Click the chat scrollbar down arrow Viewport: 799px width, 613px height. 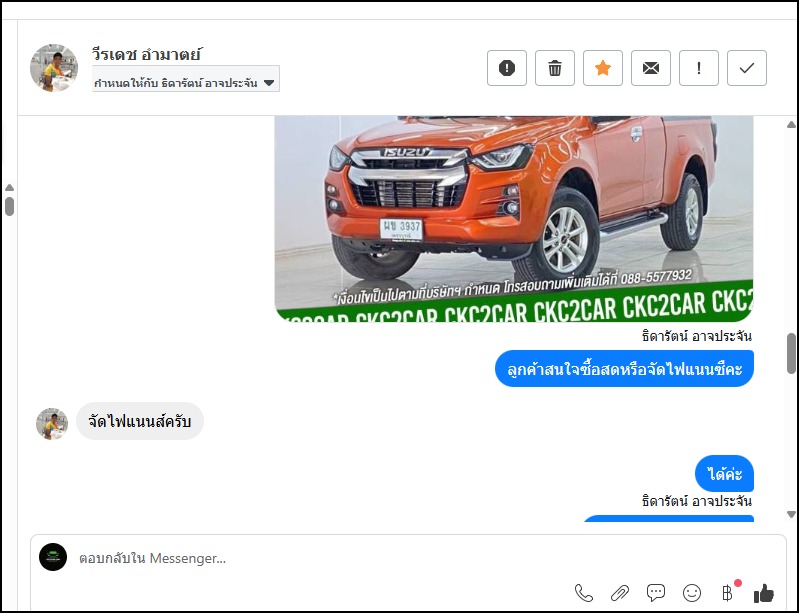[791, 514]
